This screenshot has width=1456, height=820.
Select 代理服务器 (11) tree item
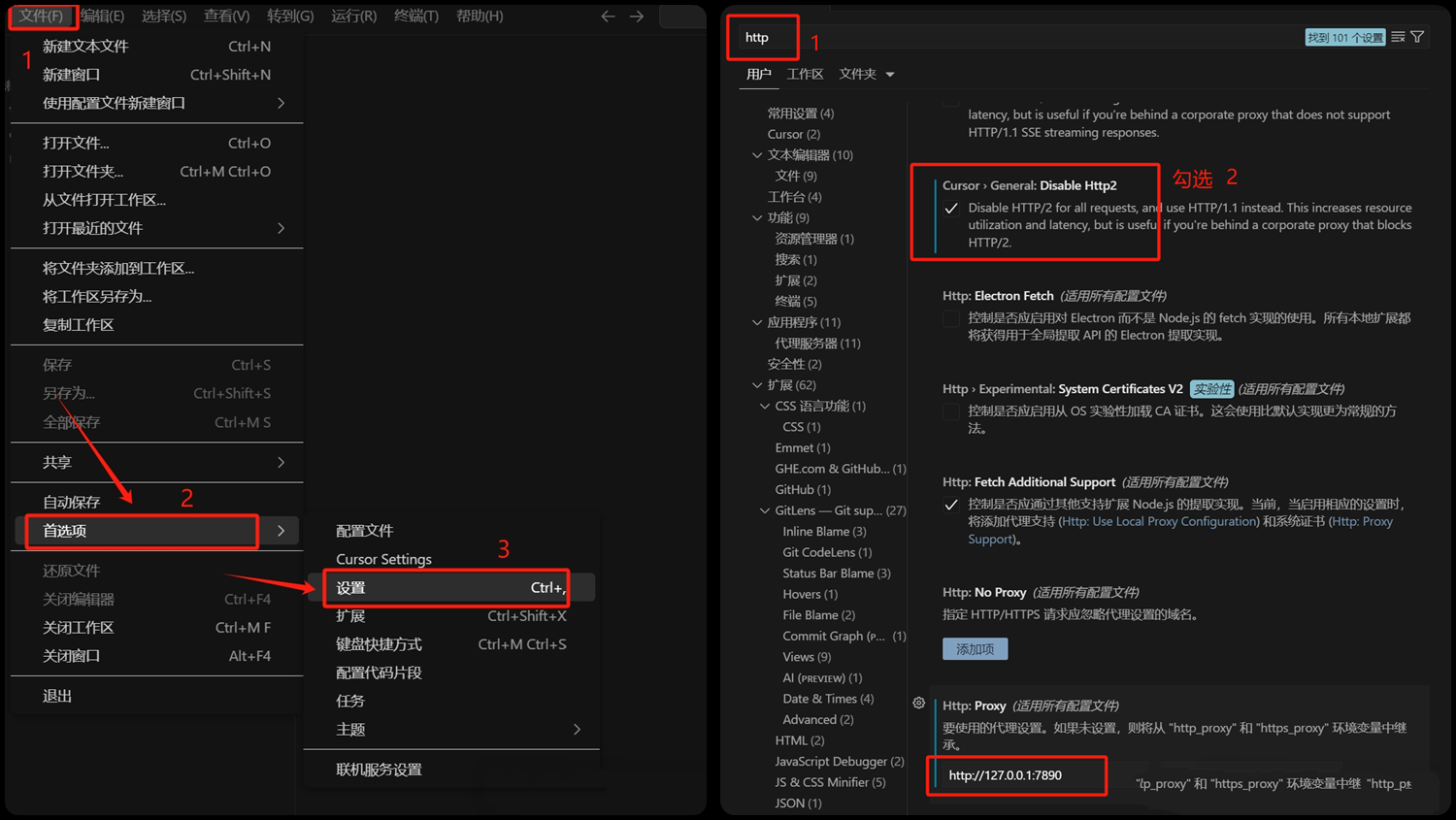tap(818, 344)
